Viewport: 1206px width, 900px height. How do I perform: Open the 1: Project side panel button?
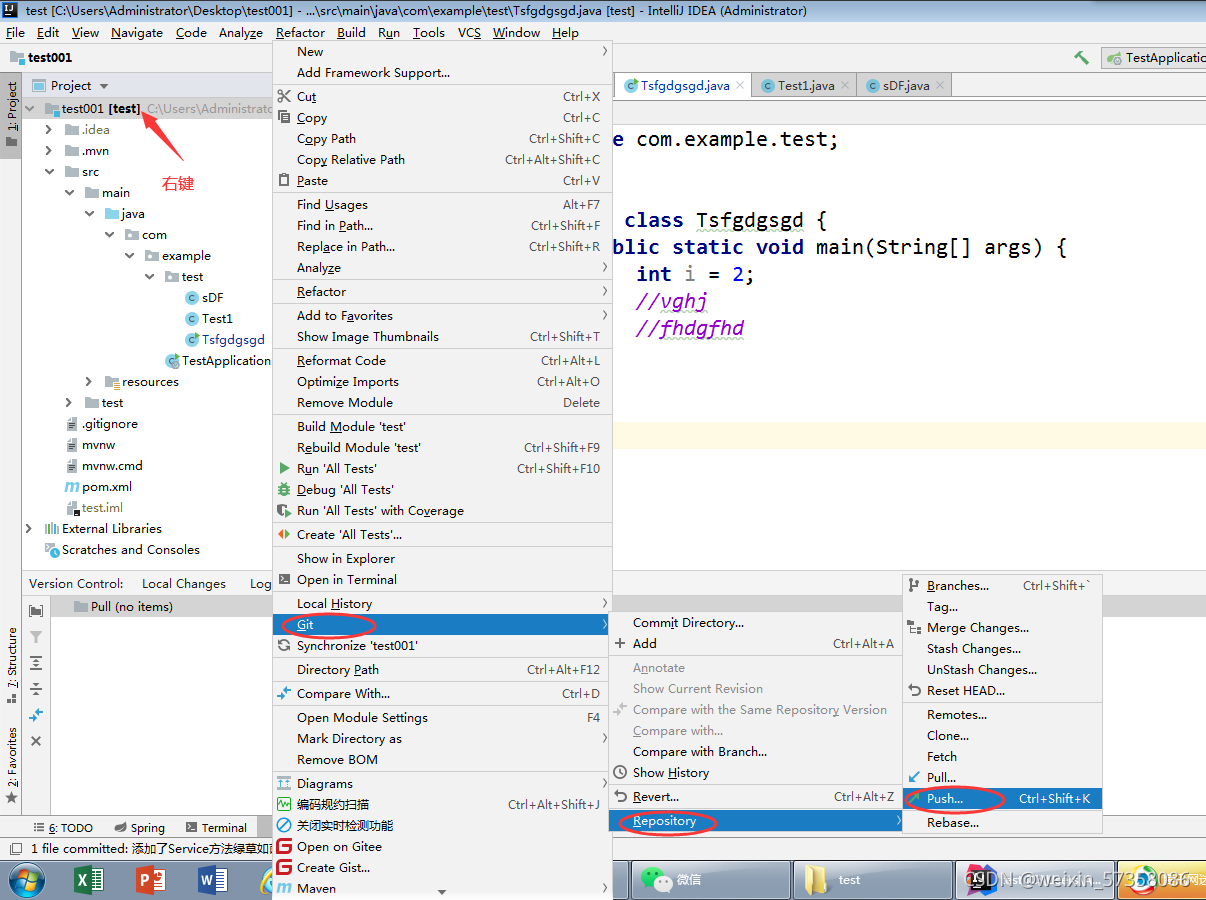[11, 114]
